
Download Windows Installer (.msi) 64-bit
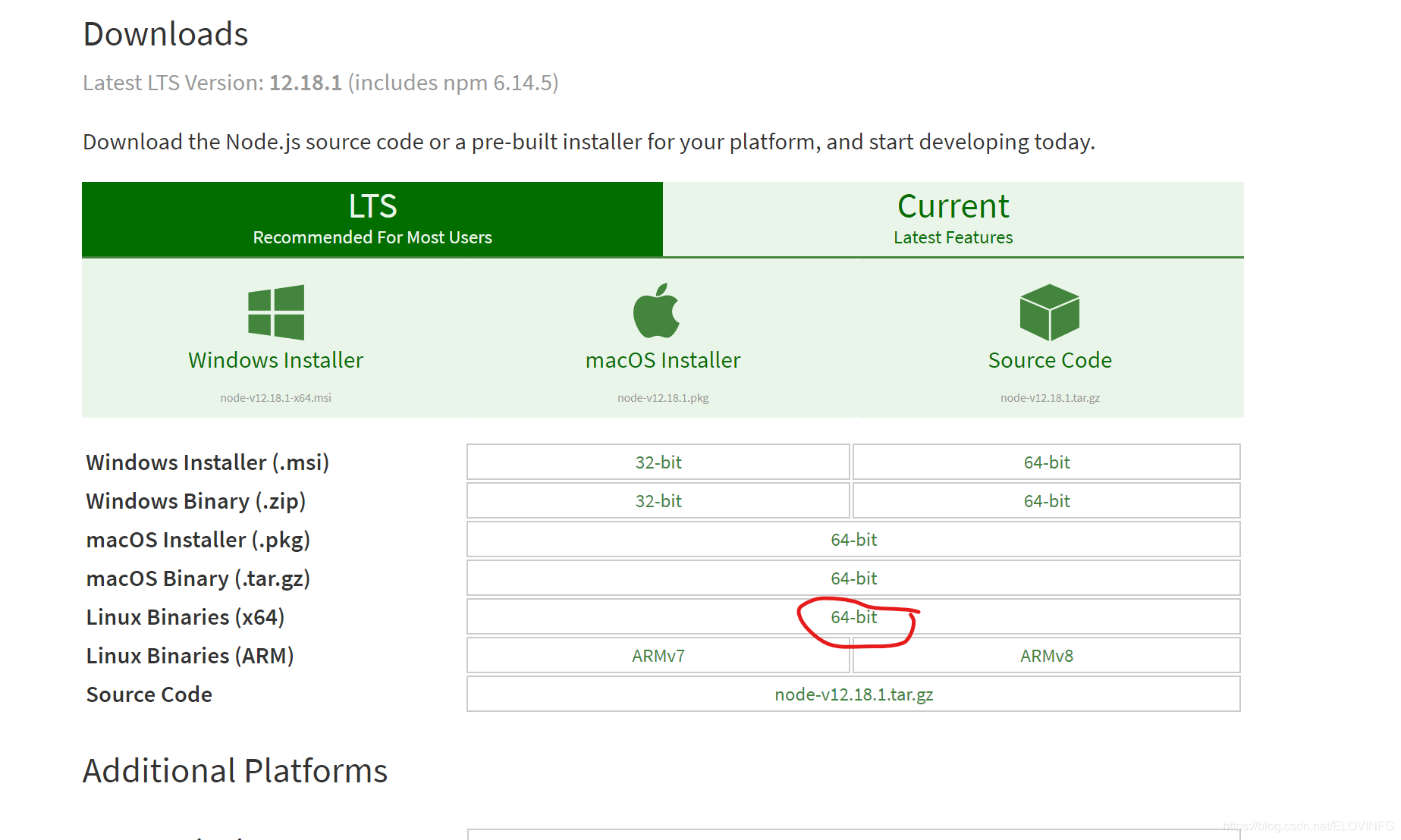pyautogui.click(x=1047, y=462)
